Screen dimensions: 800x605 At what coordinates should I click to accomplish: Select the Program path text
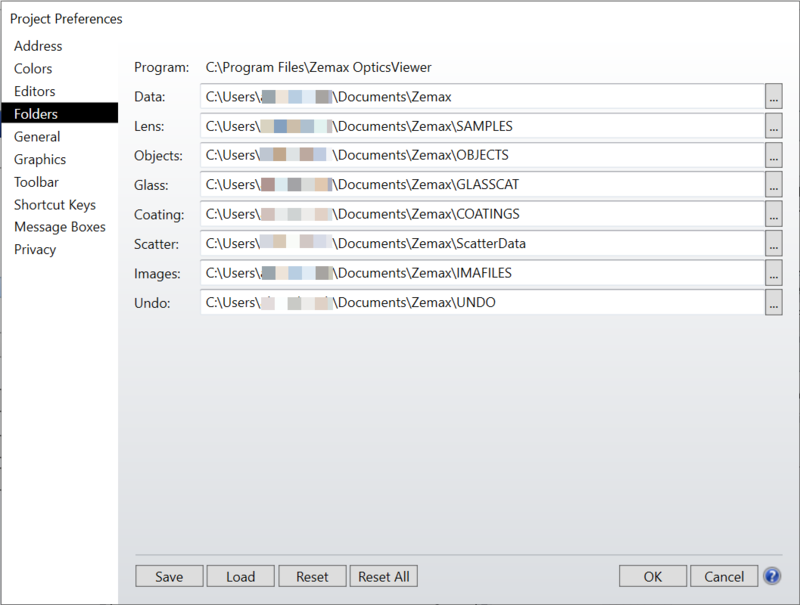318,67
